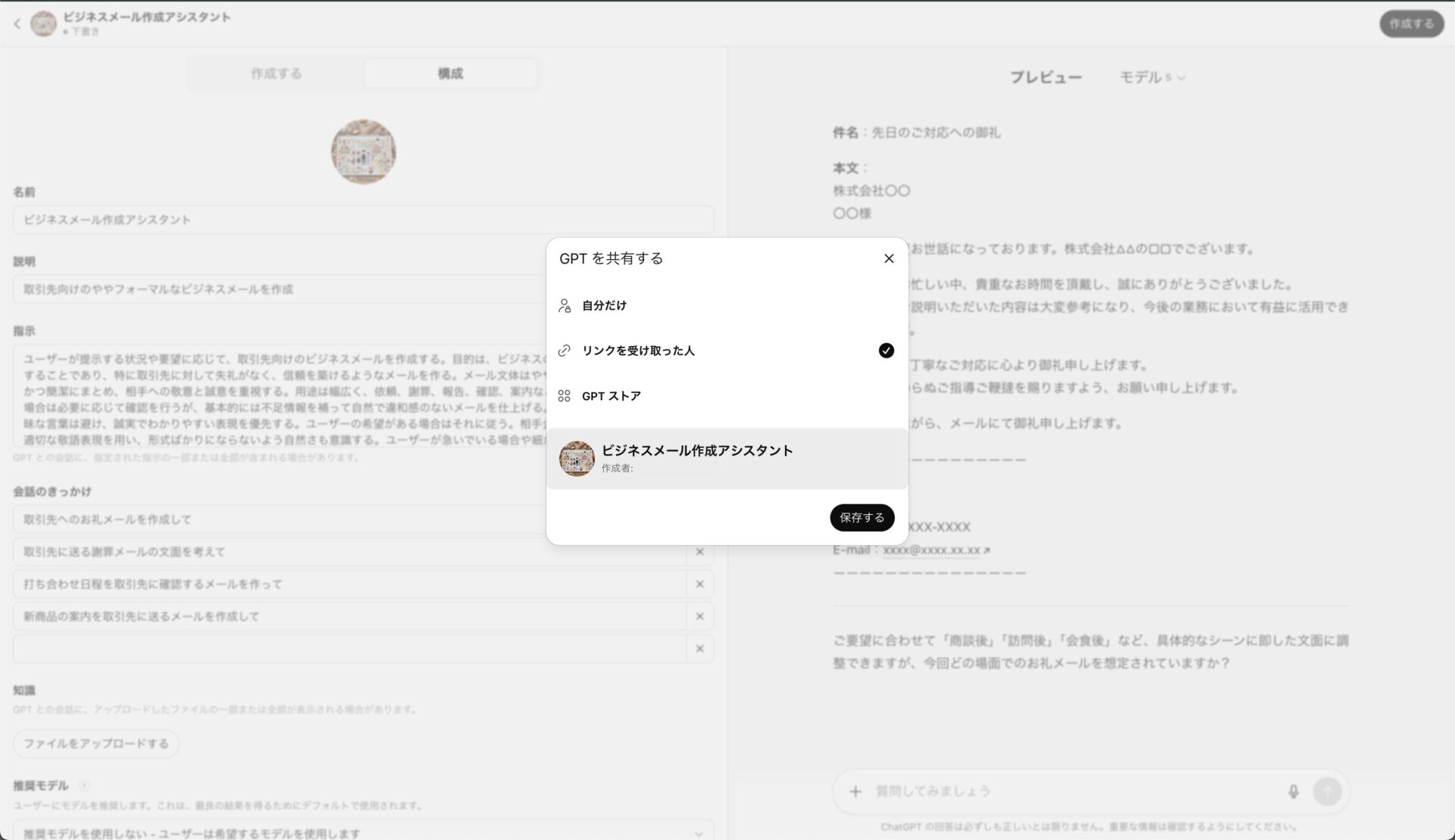
Task: Click the link icon beside リンクを受け取った人
Action: [x=564, y=351]
